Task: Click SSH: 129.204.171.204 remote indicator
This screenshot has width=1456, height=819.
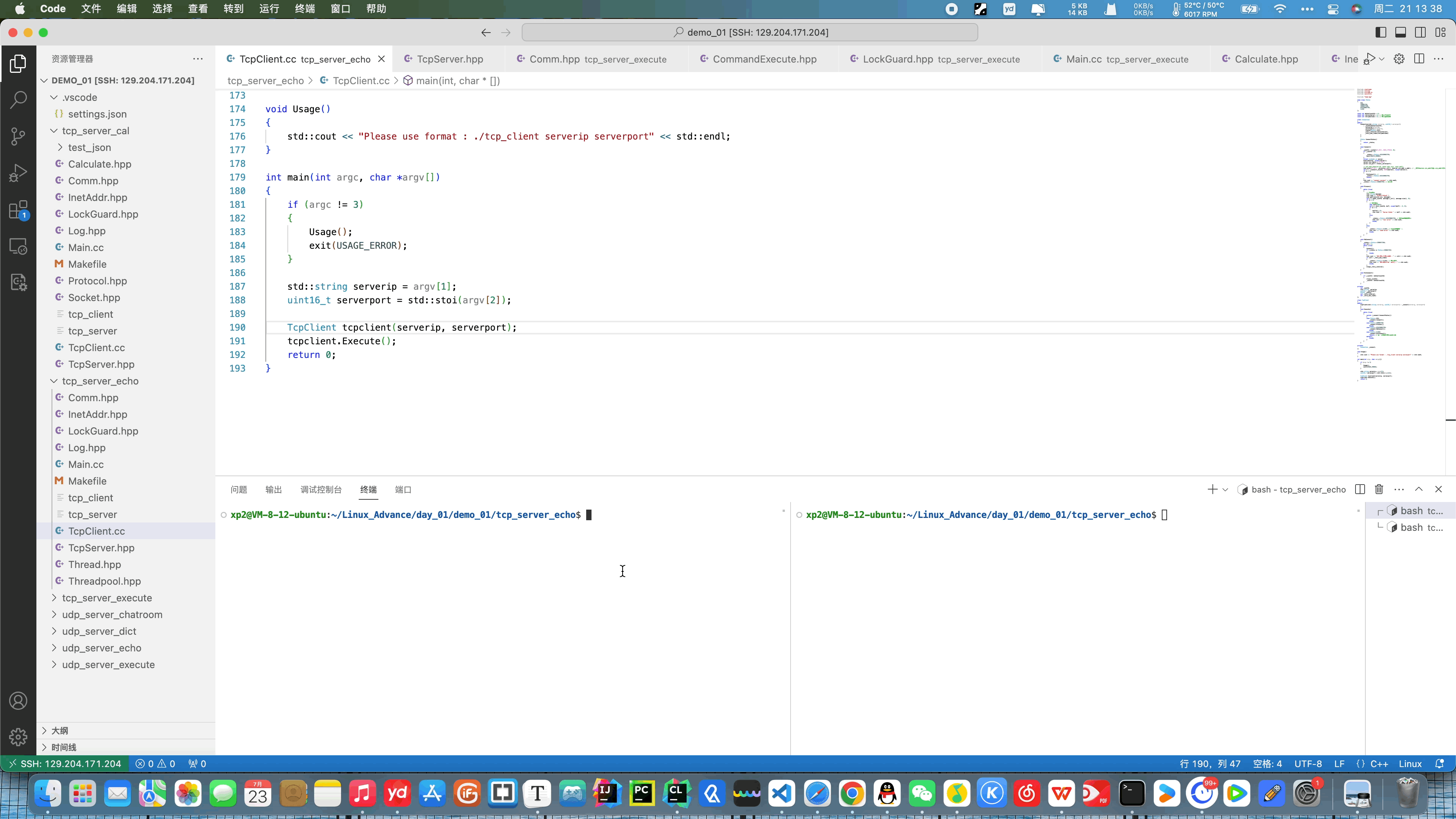Action: pyautogui.click(x=64, y=764)
